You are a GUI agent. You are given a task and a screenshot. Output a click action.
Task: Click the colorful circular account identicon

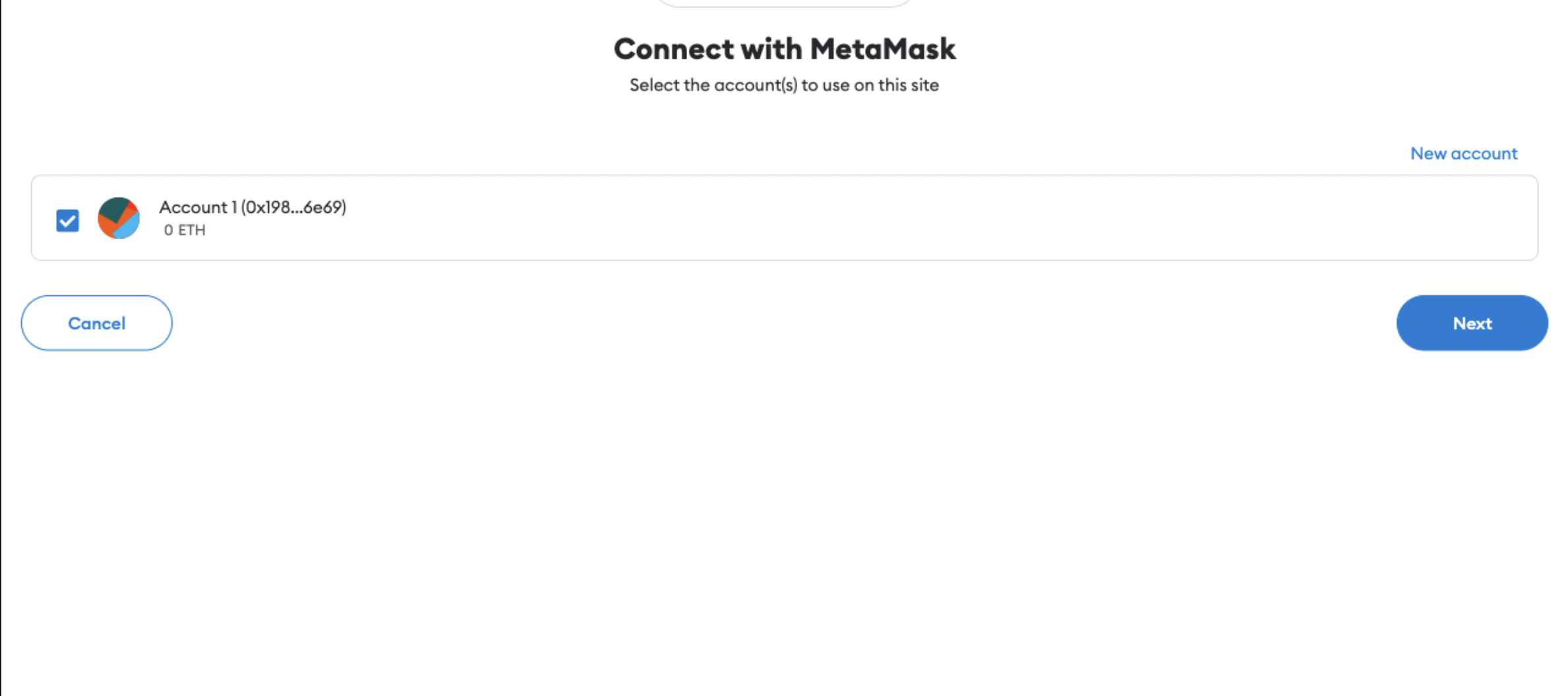click(x=119, y=218)
